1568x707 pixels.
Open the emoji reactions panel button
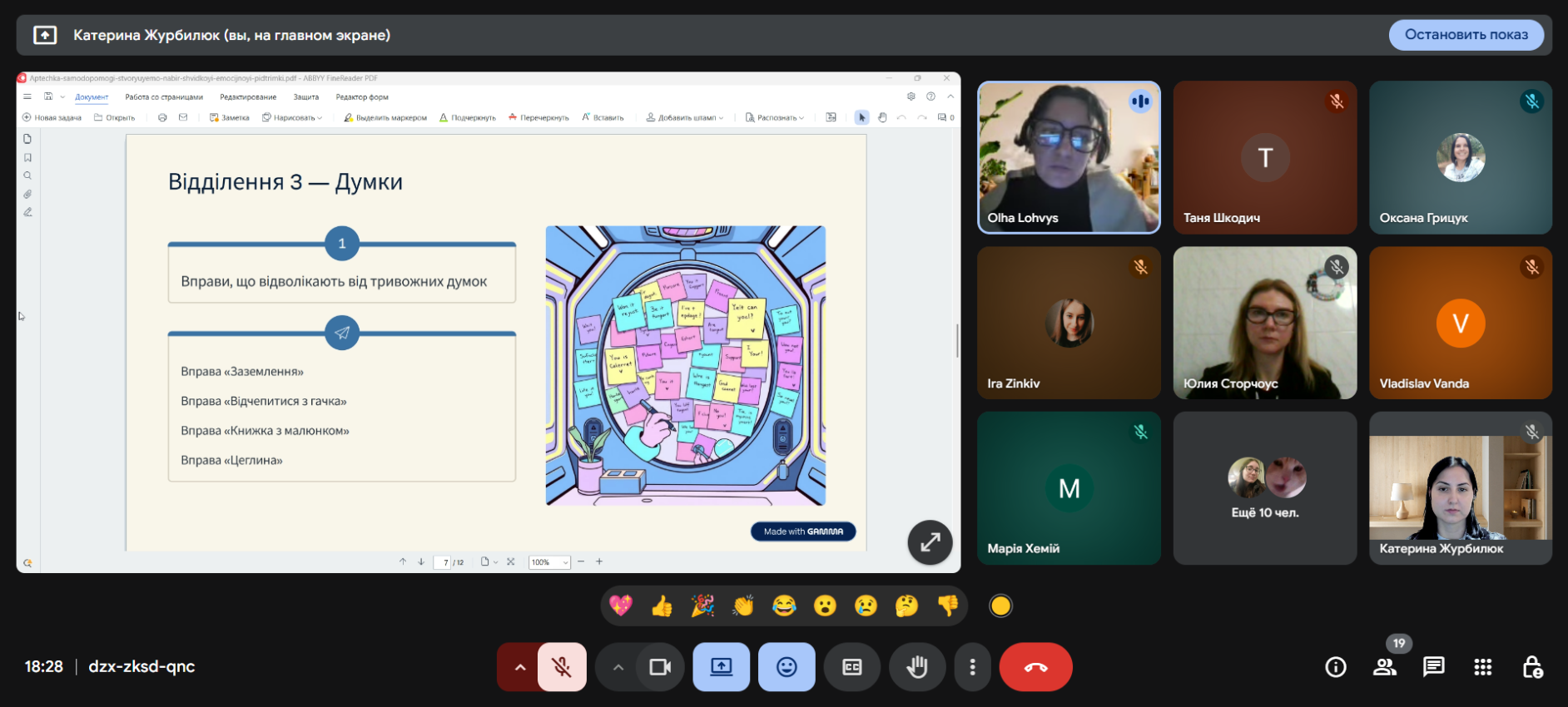pos(786,667)
